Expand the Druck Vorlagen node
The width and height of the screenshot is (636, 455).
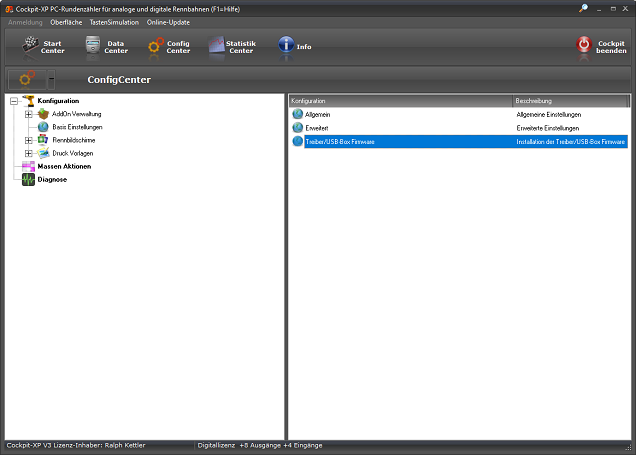(x=29, y=153)
